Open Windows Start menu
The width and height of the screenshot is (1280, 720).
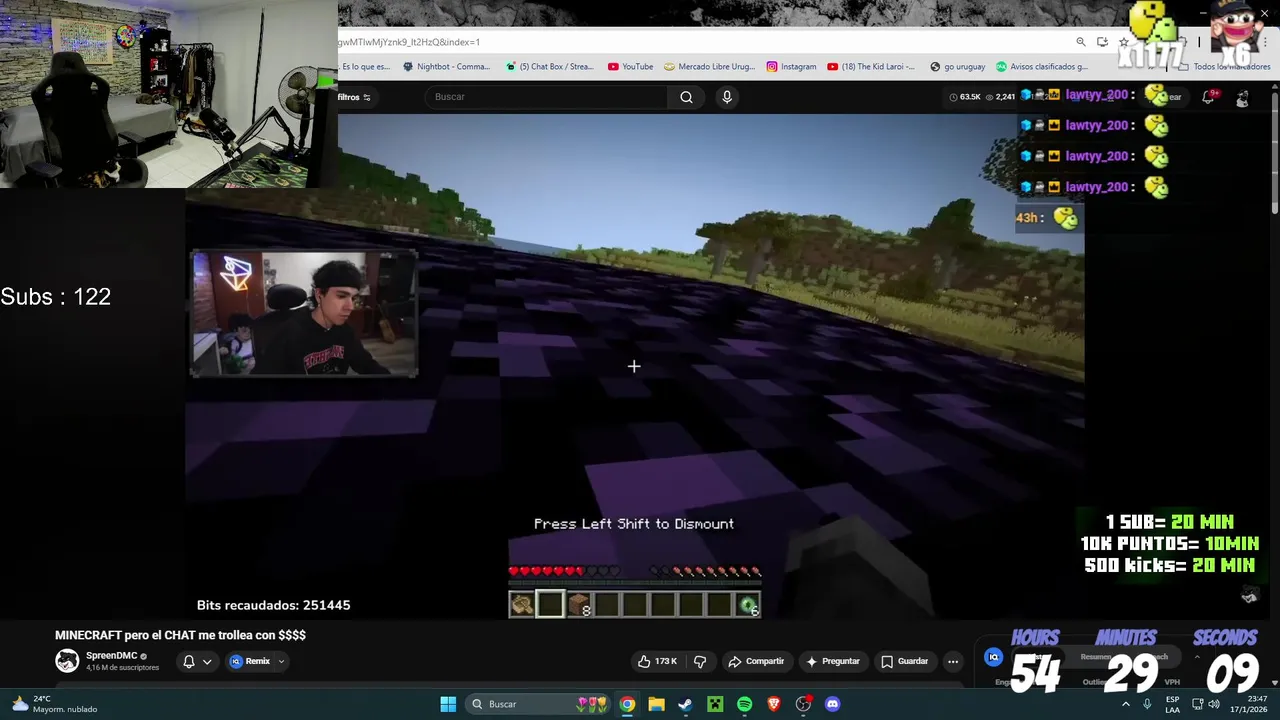click(x=448, y=704)
